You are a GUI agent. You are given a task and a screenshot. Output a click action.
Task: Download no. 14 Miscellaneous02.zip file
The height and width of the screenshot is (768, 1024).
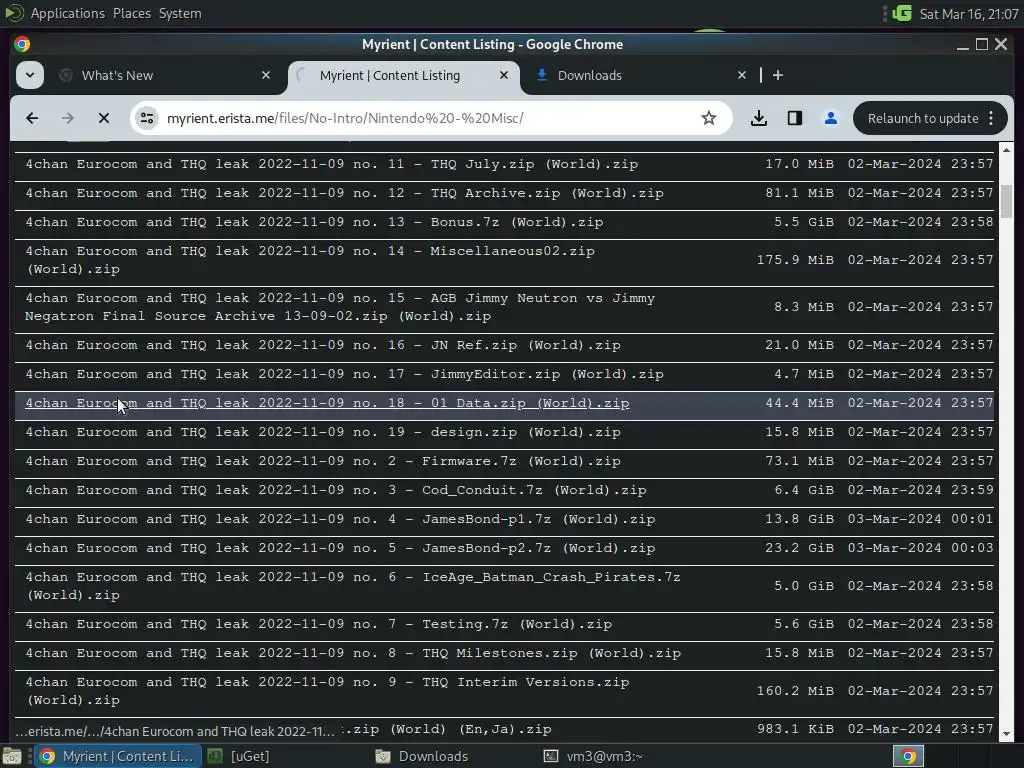[x=310, y=260]
